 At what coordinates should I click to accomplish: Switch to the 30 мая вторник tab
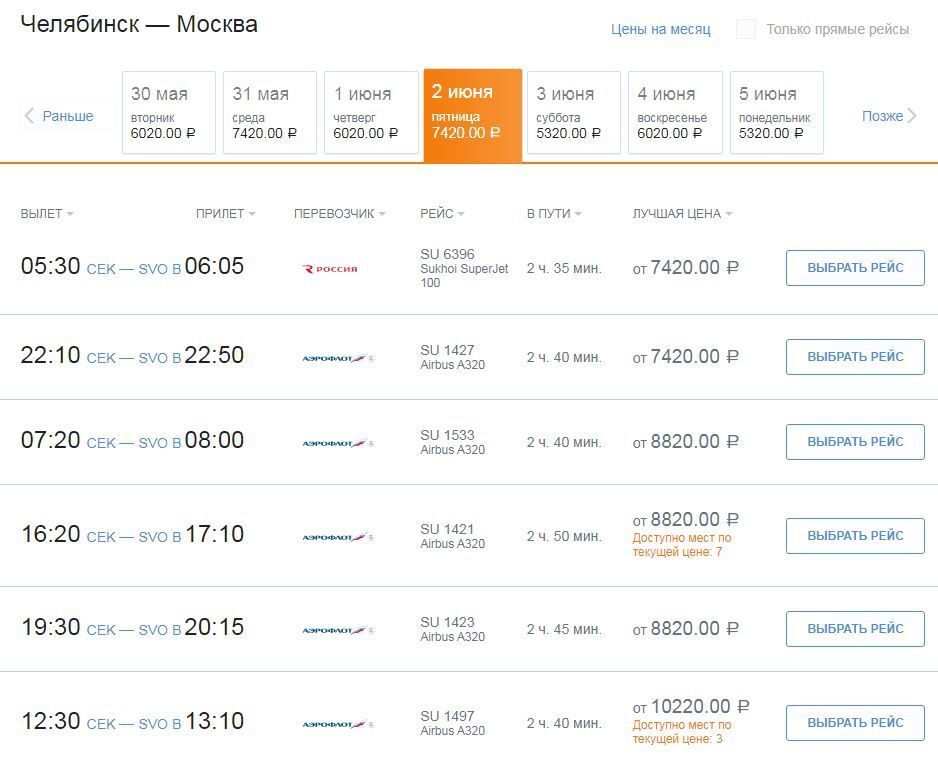click(169, 113)
